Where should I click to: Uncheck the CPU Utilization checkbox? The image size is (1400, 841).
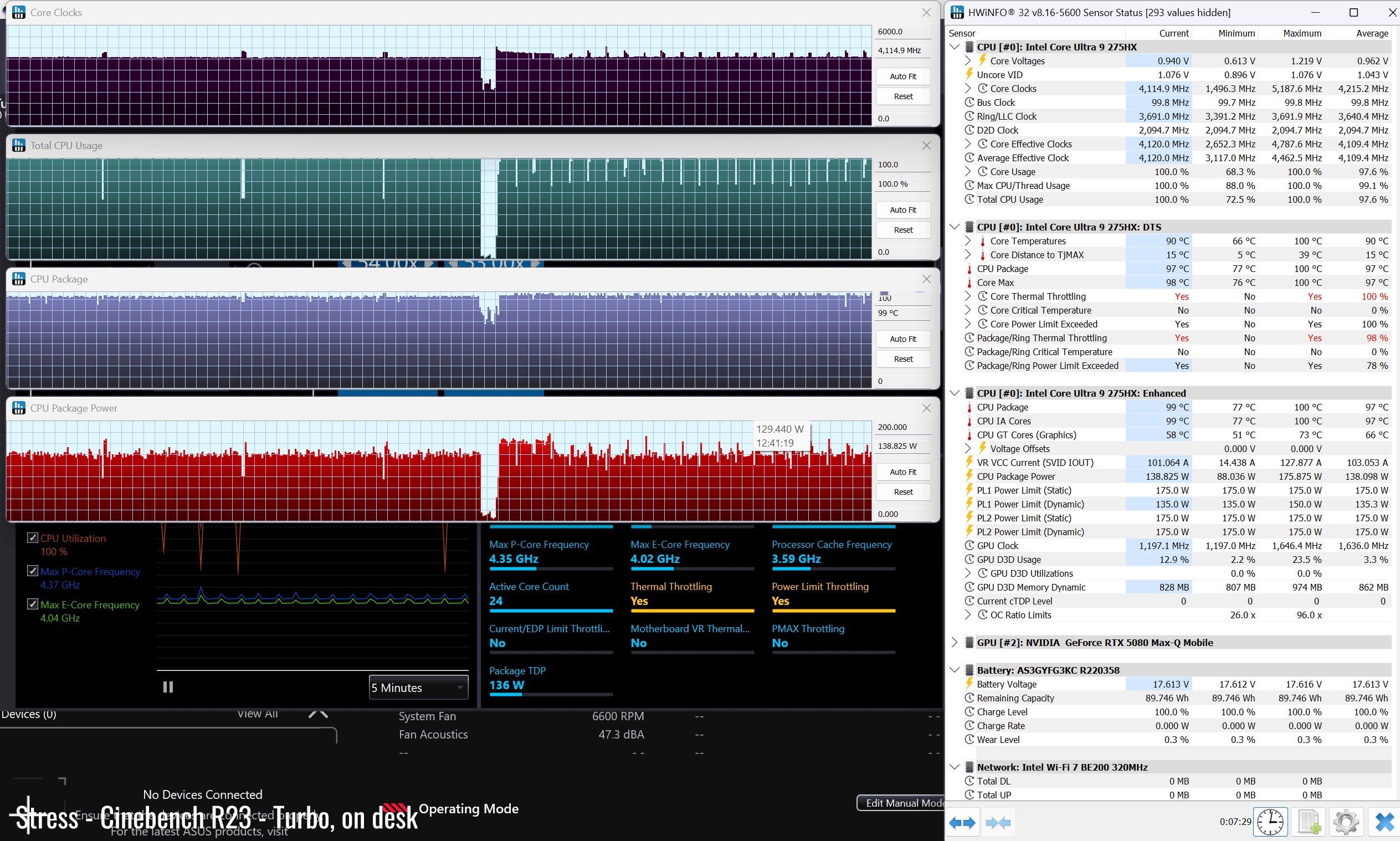pos(33,538)
